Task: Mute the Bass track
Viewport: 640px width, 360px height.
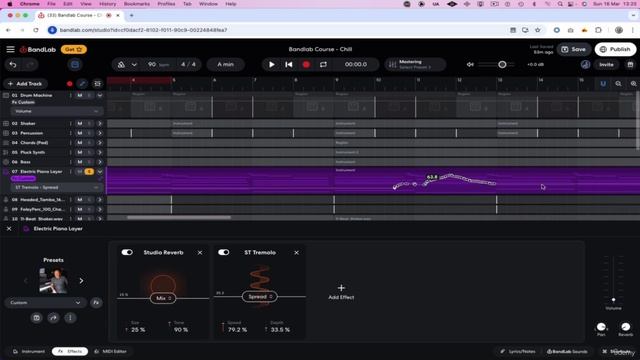Action: pyautogui.click(x=80, y=162)
